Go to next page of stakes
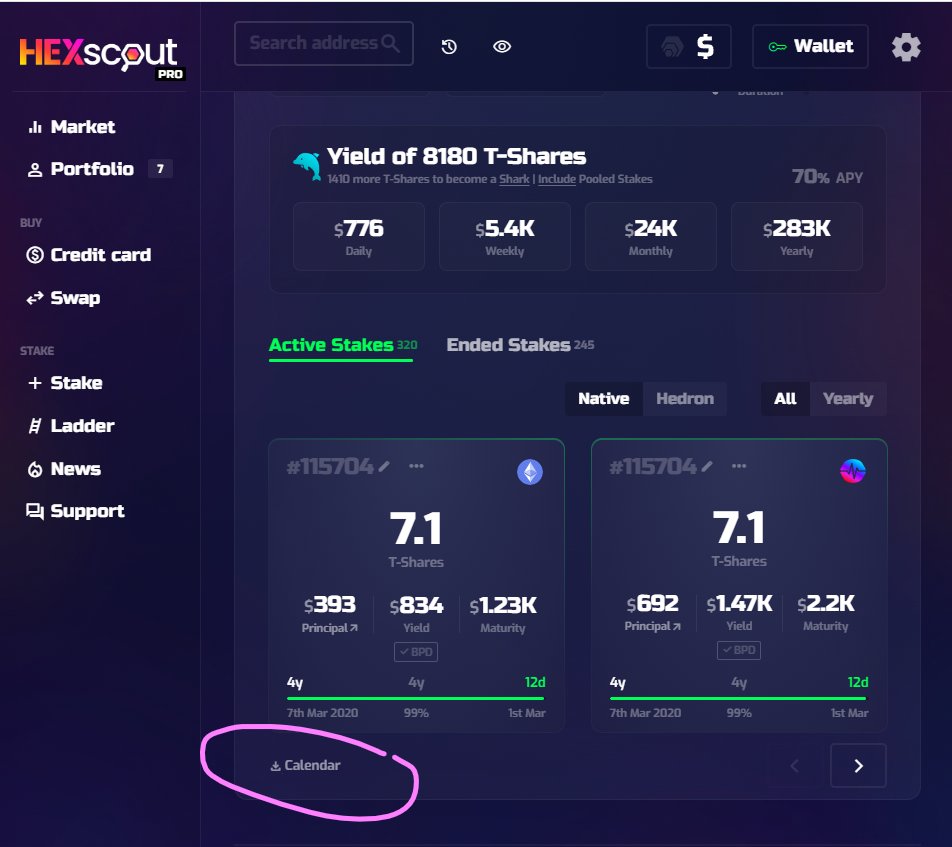Screen dimensions: 952x847 858,766
